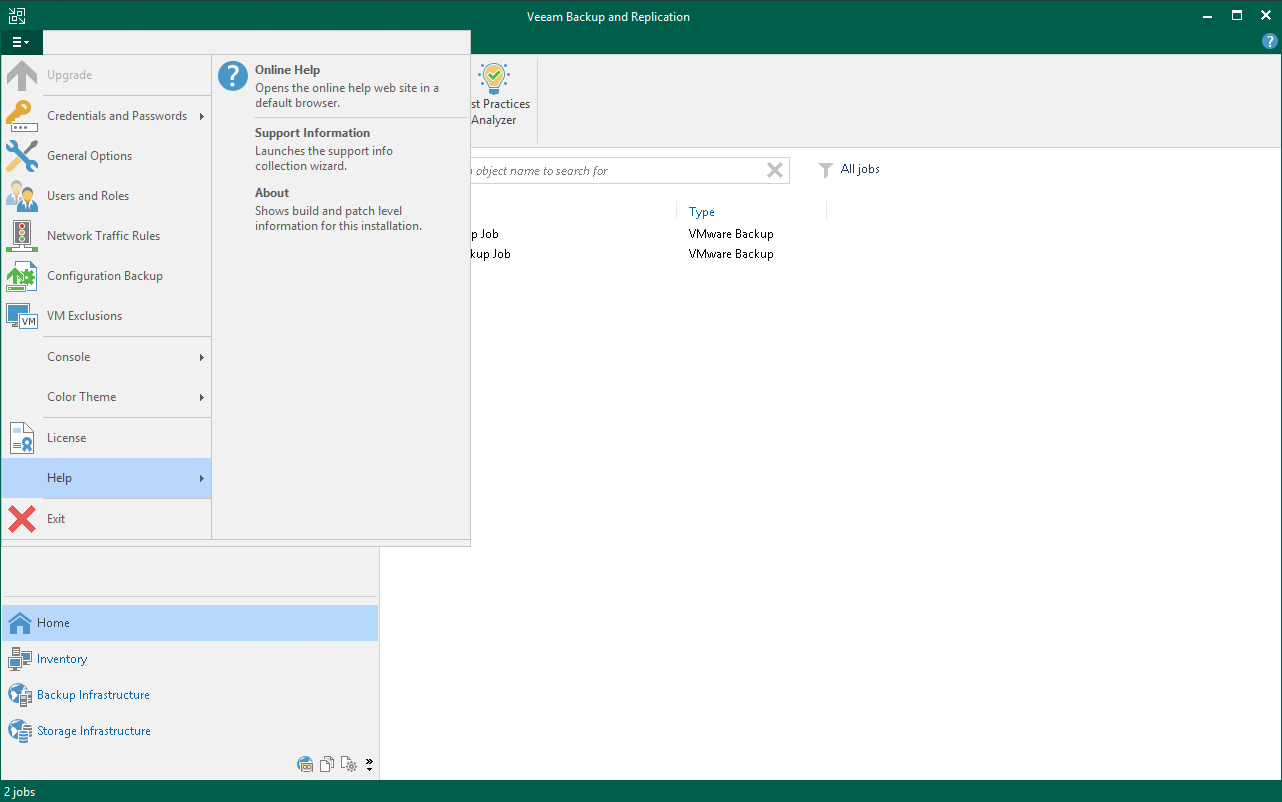Image resolution: width=1282 pixels, height=802 pixels.
Task: Click the gear document icon in navigation footer
Action: tap(349, 765)
